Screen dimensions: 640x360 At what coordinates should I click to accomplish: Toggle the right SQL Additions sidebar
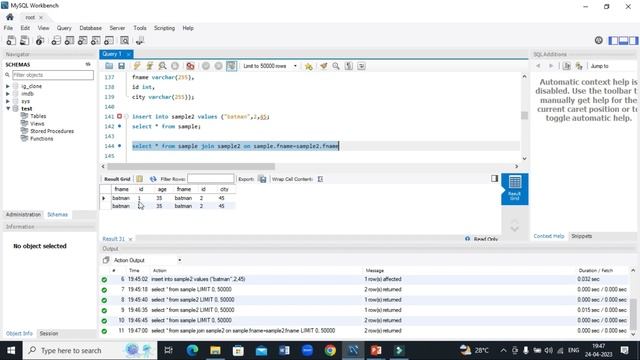pos(633,40)
